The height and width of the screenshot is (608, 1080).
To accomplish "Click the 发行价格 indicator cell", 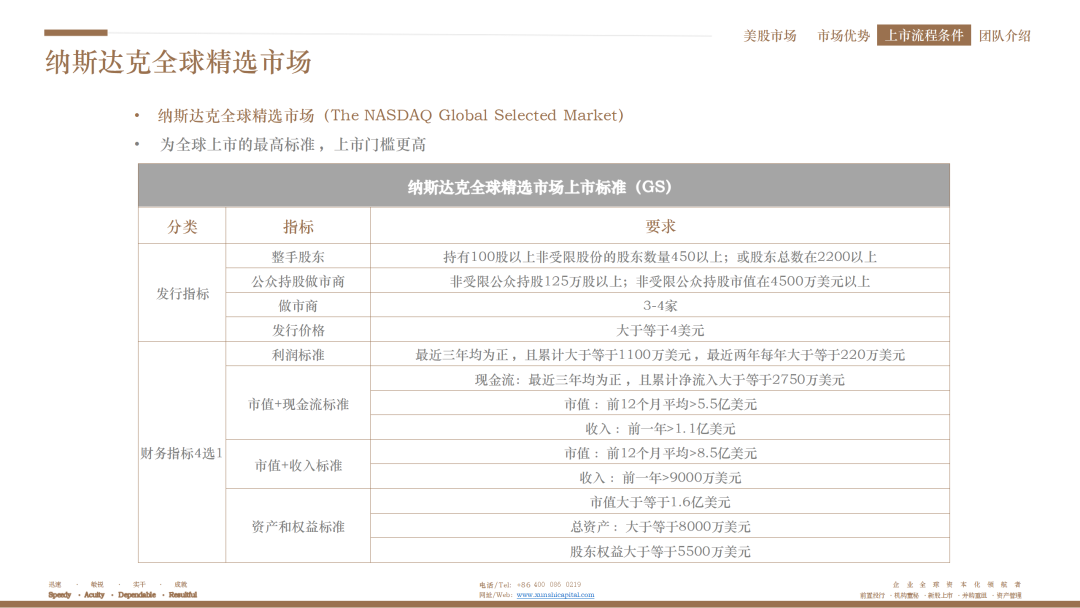I will (298, 330).
